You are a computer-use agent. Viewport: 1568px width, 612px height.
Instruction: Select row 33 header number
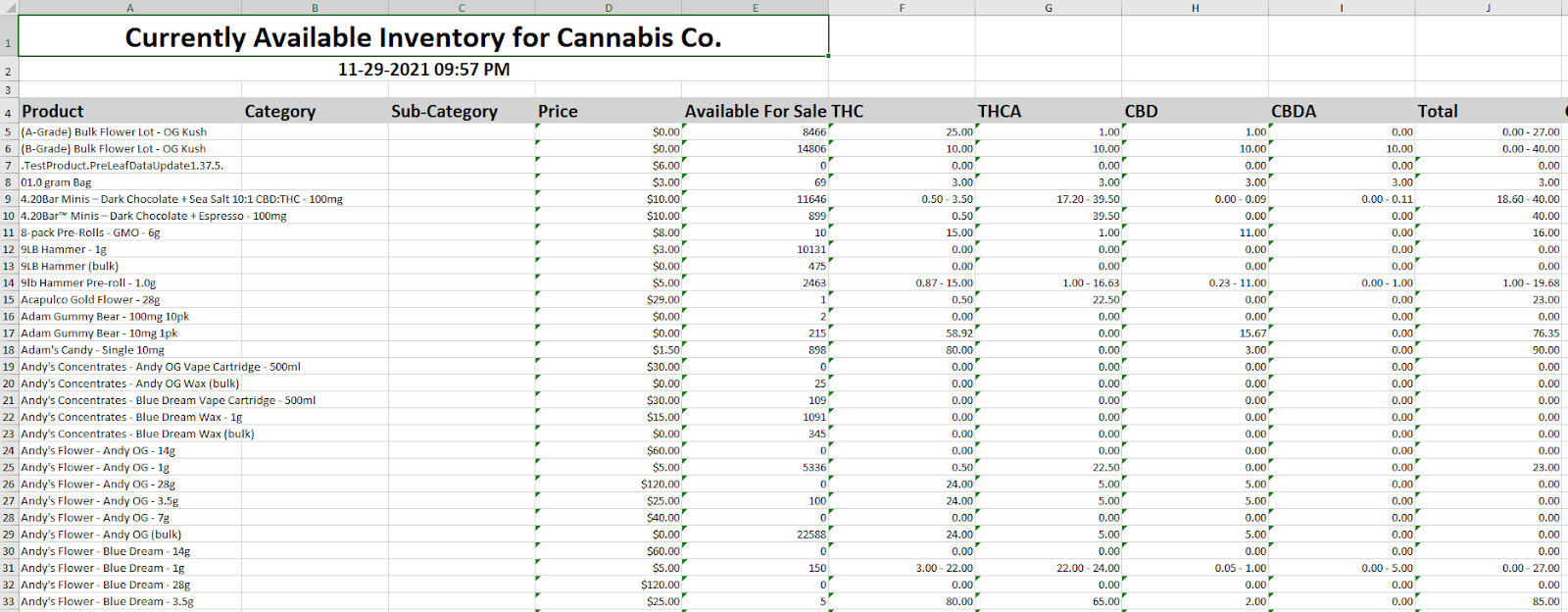click(x=9, y=602)
